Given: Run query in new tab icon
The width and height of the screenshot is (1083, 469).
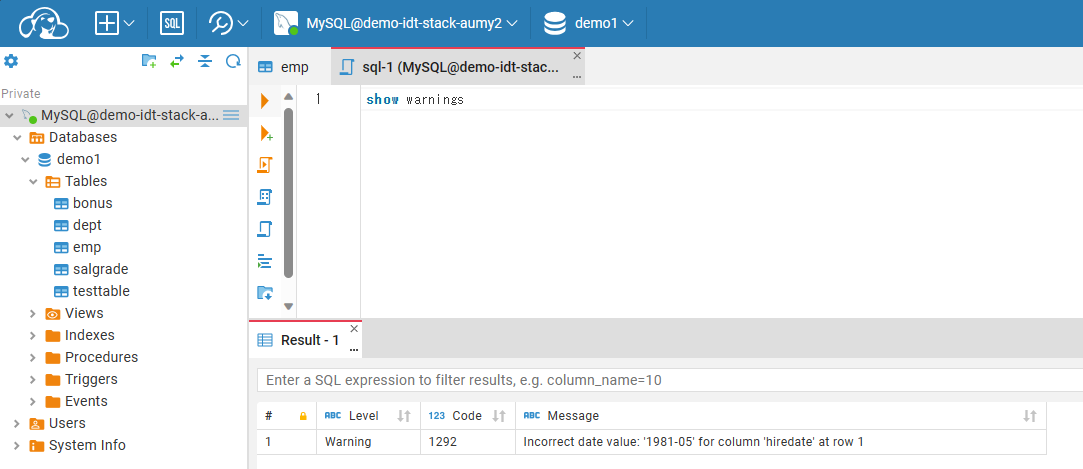Looking at the screenshot, I should pyautogui.click(x=265, y=133).
